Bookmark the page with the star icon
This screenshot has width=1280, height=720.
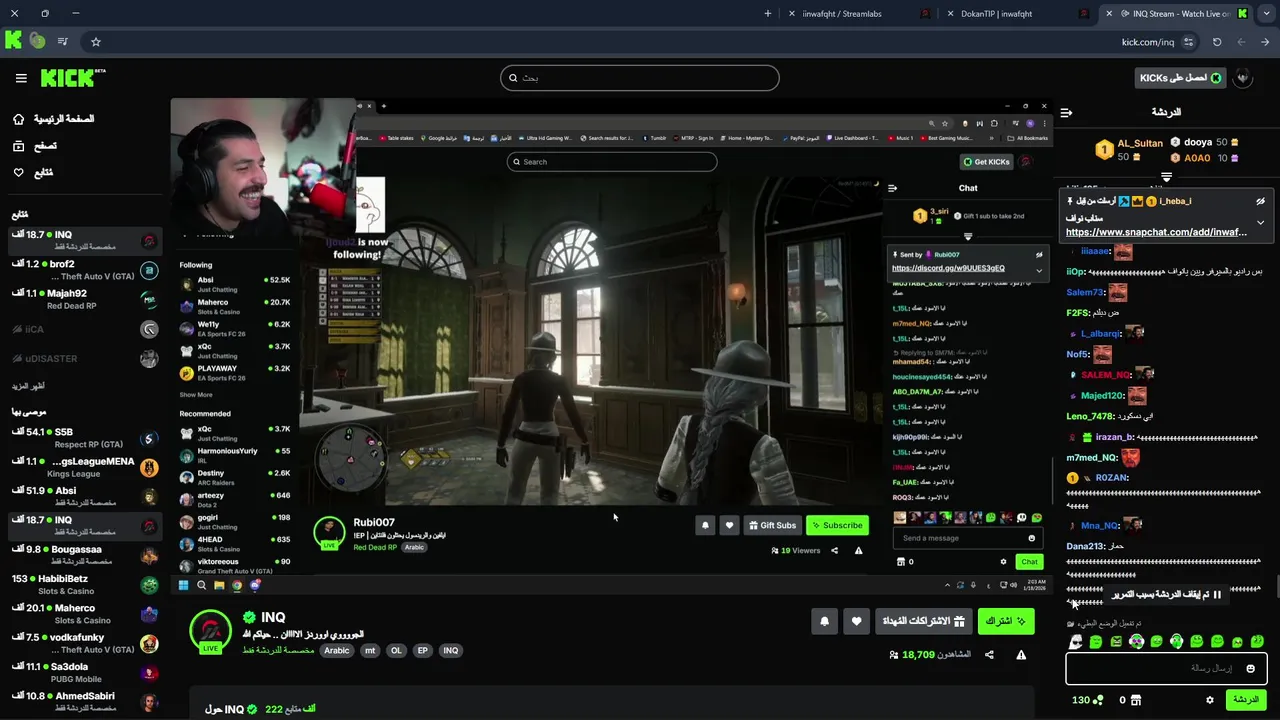coord(96,42)
